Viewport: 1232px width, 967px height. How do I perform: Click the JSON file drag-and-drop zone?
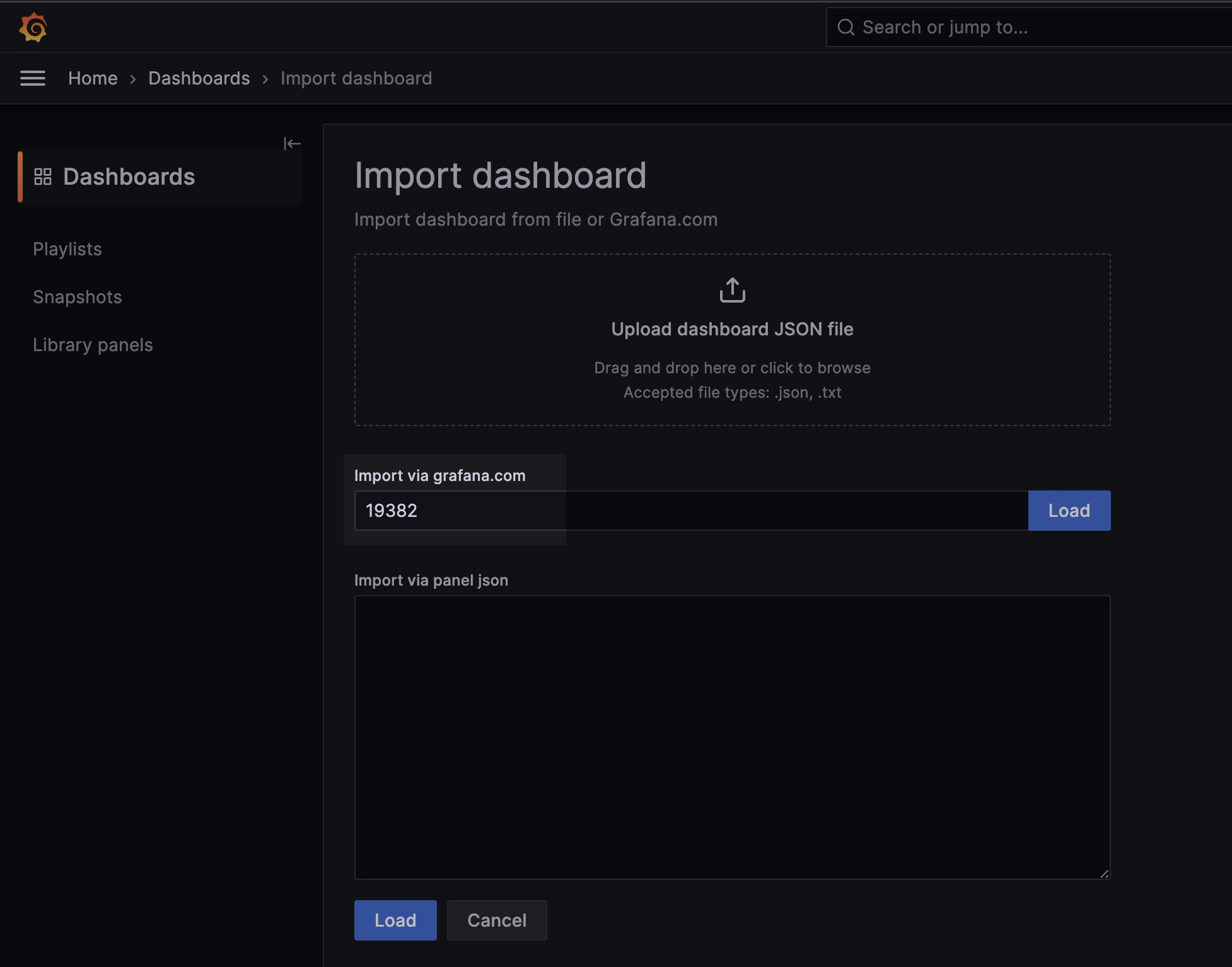click(731, 340)
